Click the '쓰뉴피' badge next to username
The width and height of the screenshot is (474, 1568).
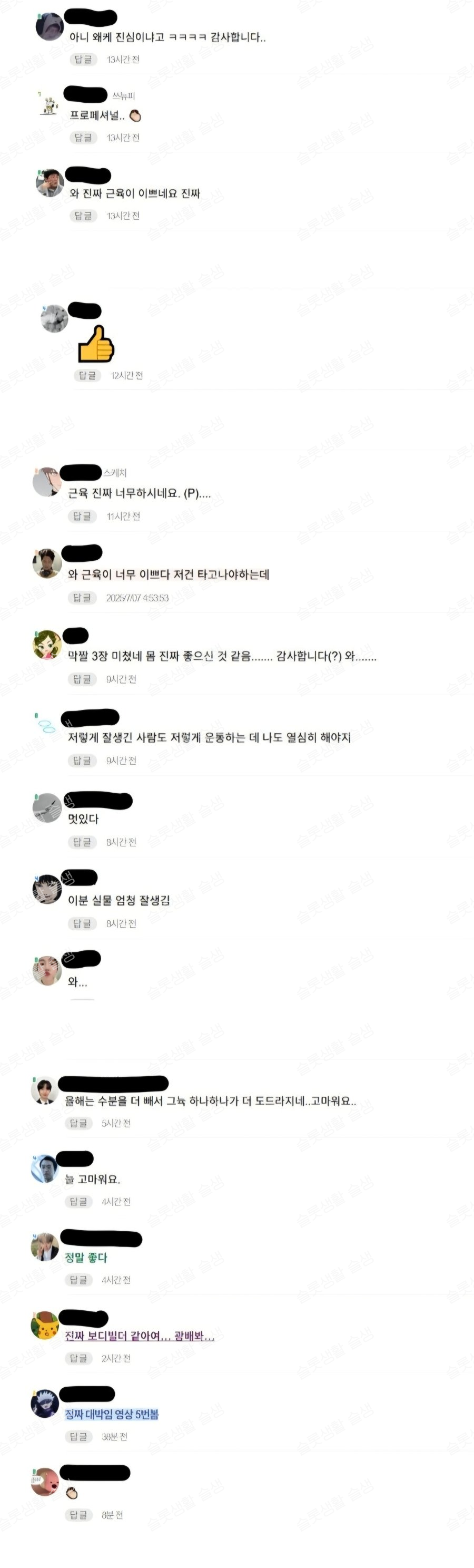tap(124, 95)
